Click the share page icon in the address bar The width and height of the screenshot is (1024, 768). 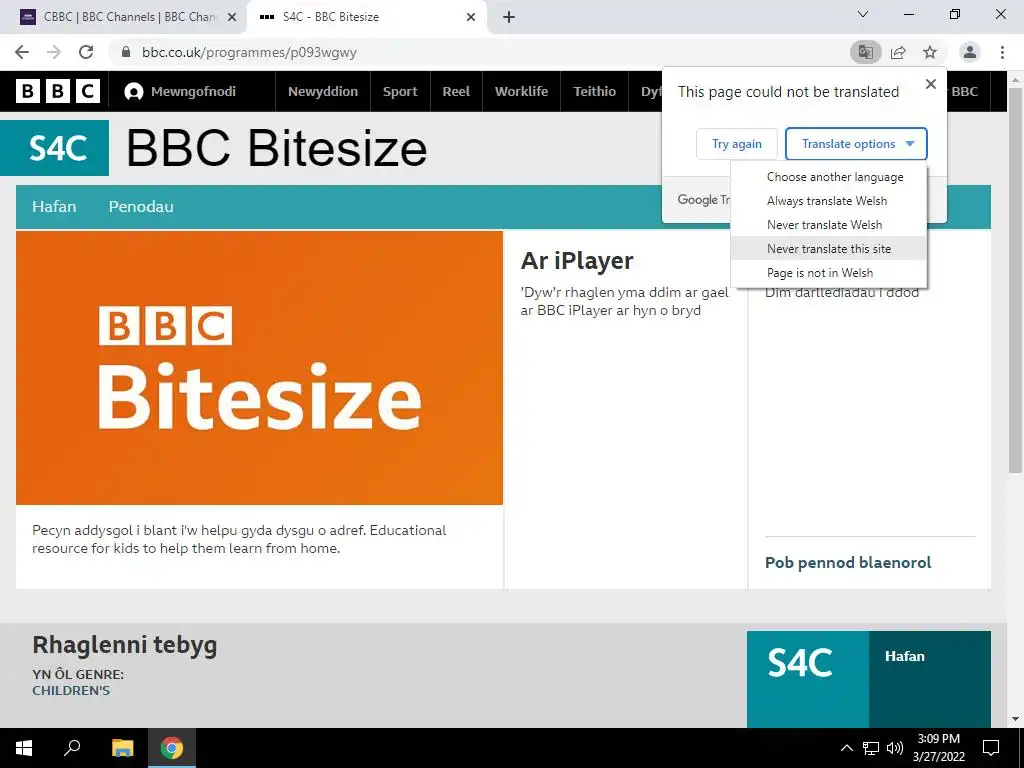[898, 52]
